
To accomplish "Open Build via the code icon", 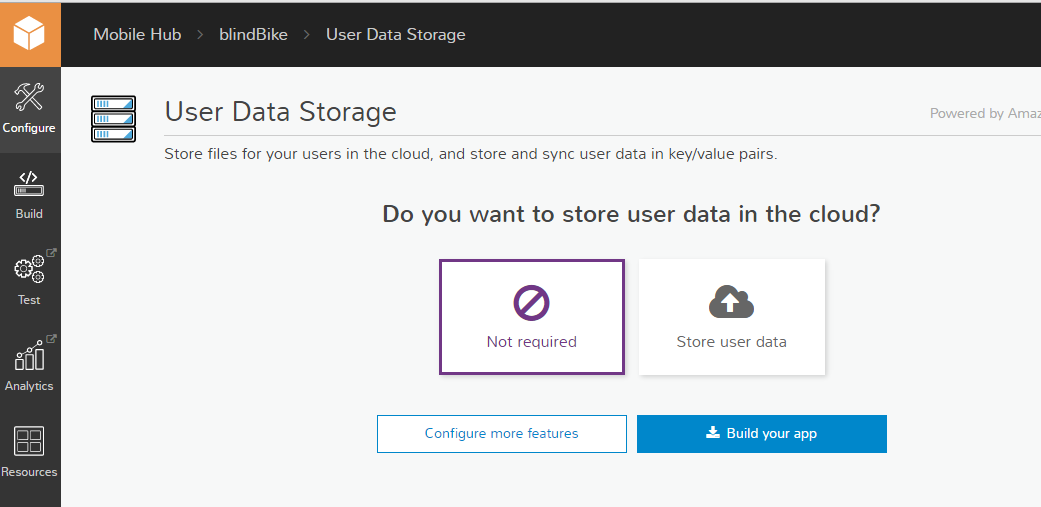I will (29, 184).
